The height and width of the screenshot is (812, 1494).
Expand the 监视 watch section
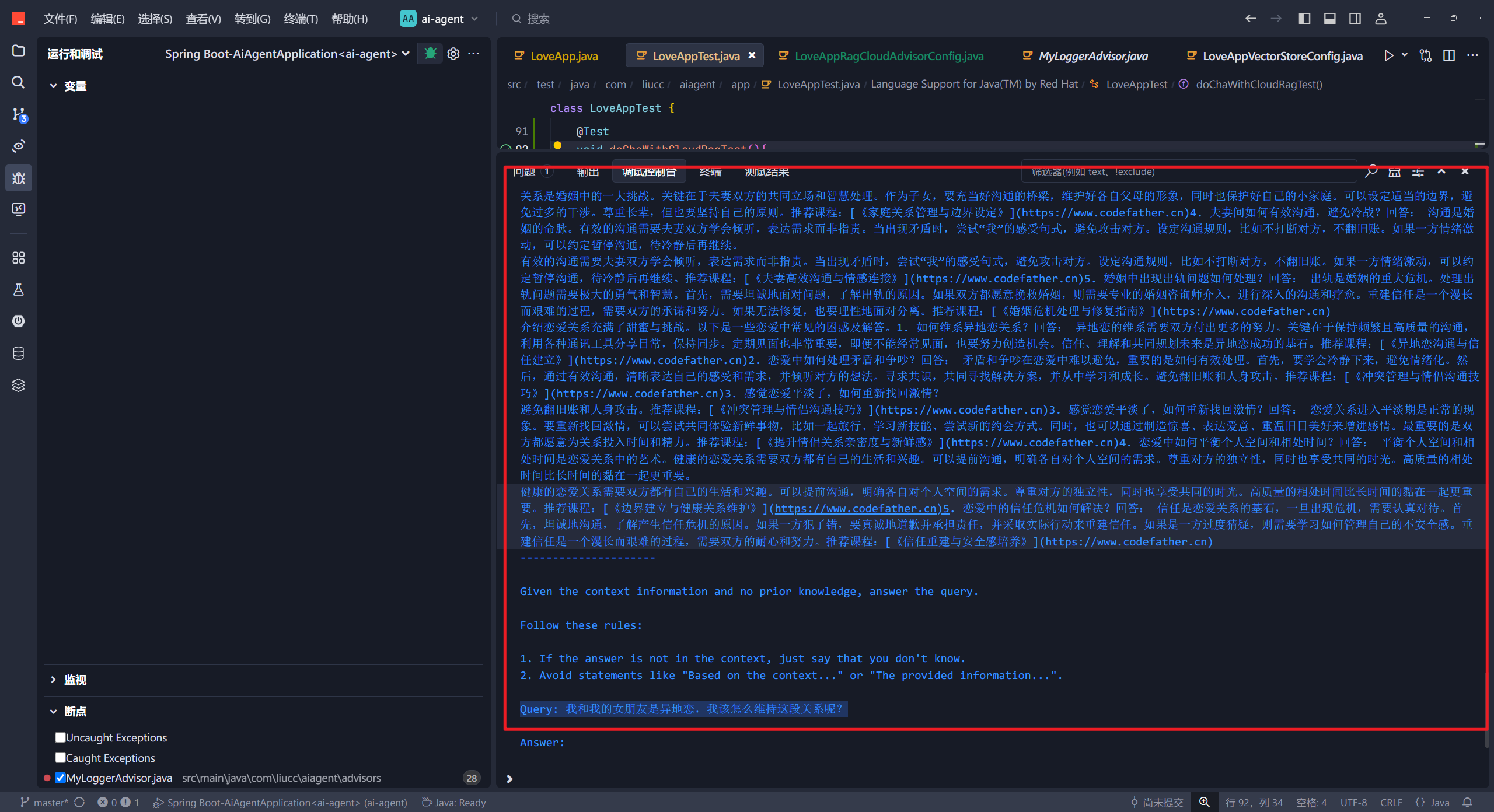coord(54,680)
